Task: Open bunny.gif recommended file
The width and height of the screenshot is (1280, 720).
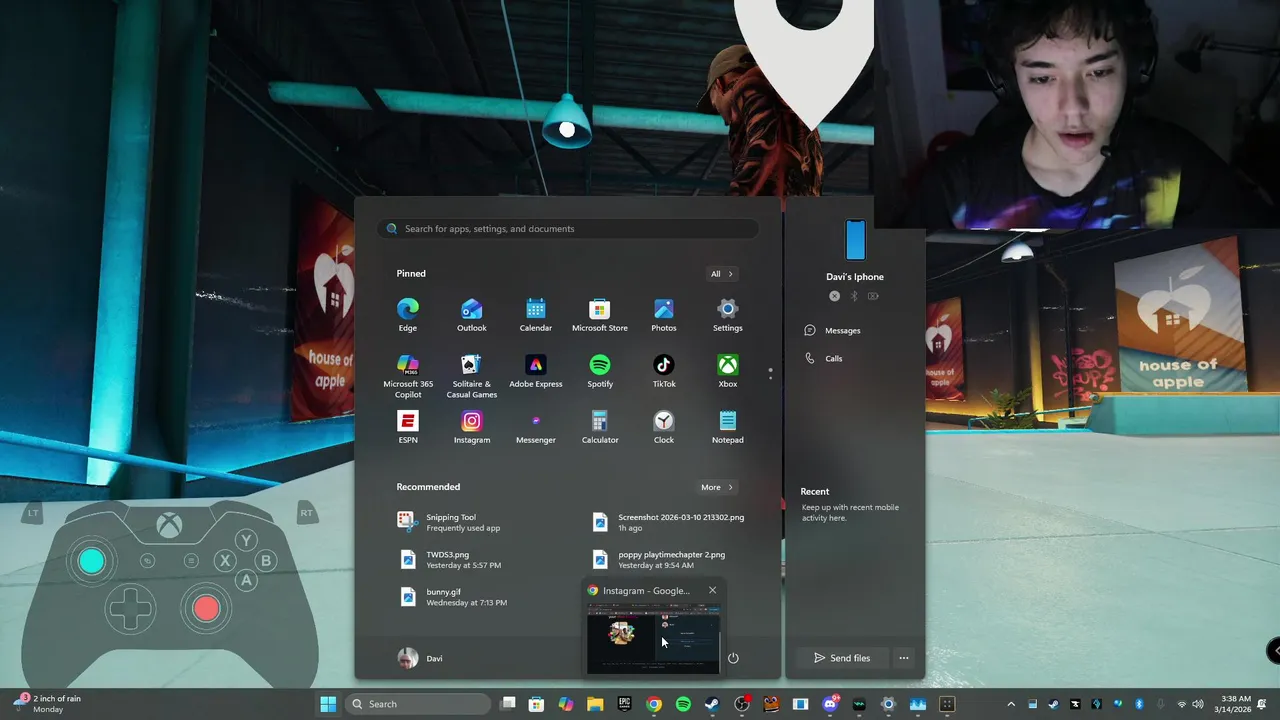Action: [x=453, y=597]
